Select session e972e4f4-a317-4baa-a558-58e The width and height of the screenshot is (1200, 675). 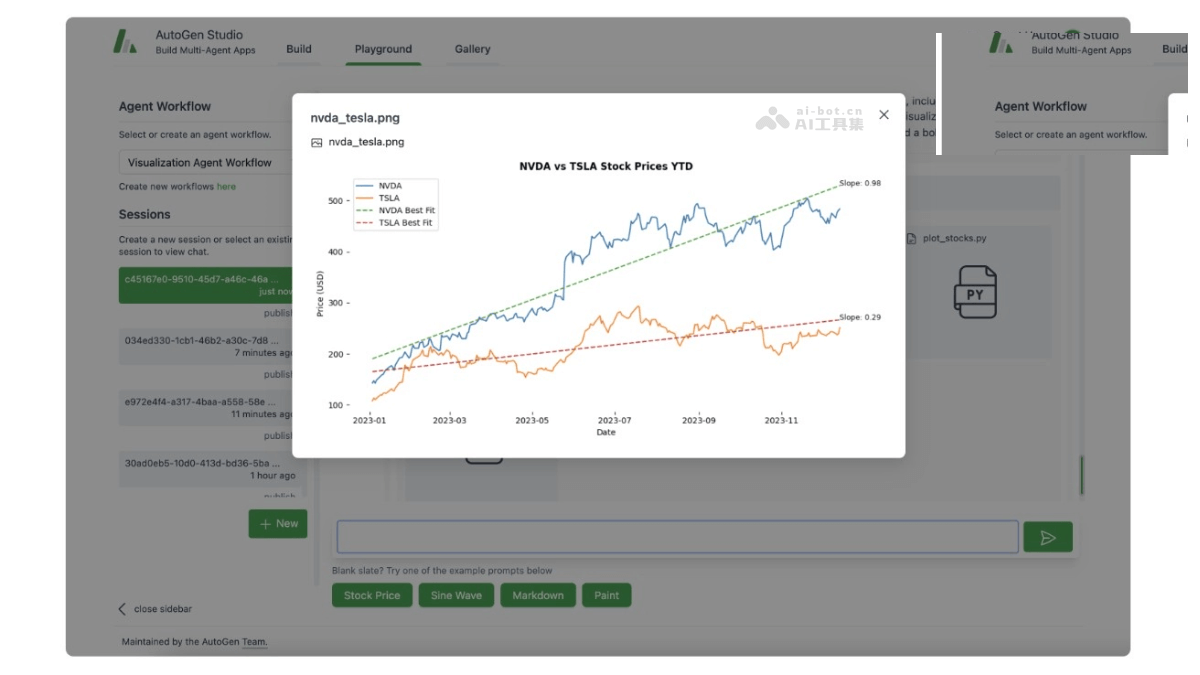(x=207, y=407)
